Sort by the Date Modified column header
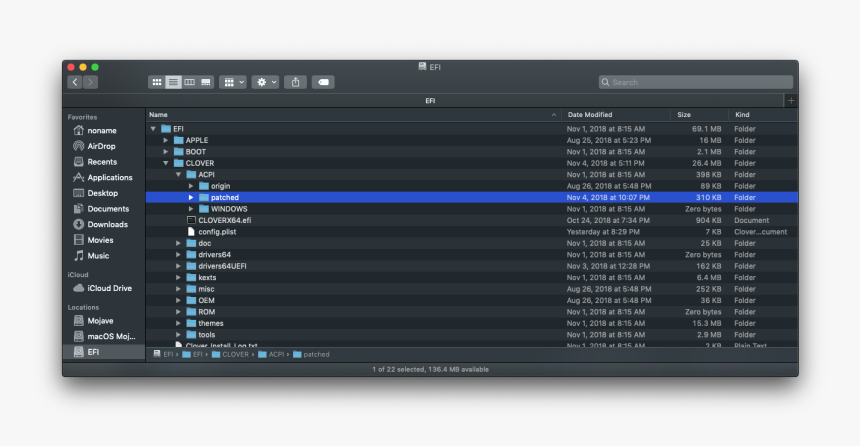Viewport: 860px width, 446px height. click(615, 115)
